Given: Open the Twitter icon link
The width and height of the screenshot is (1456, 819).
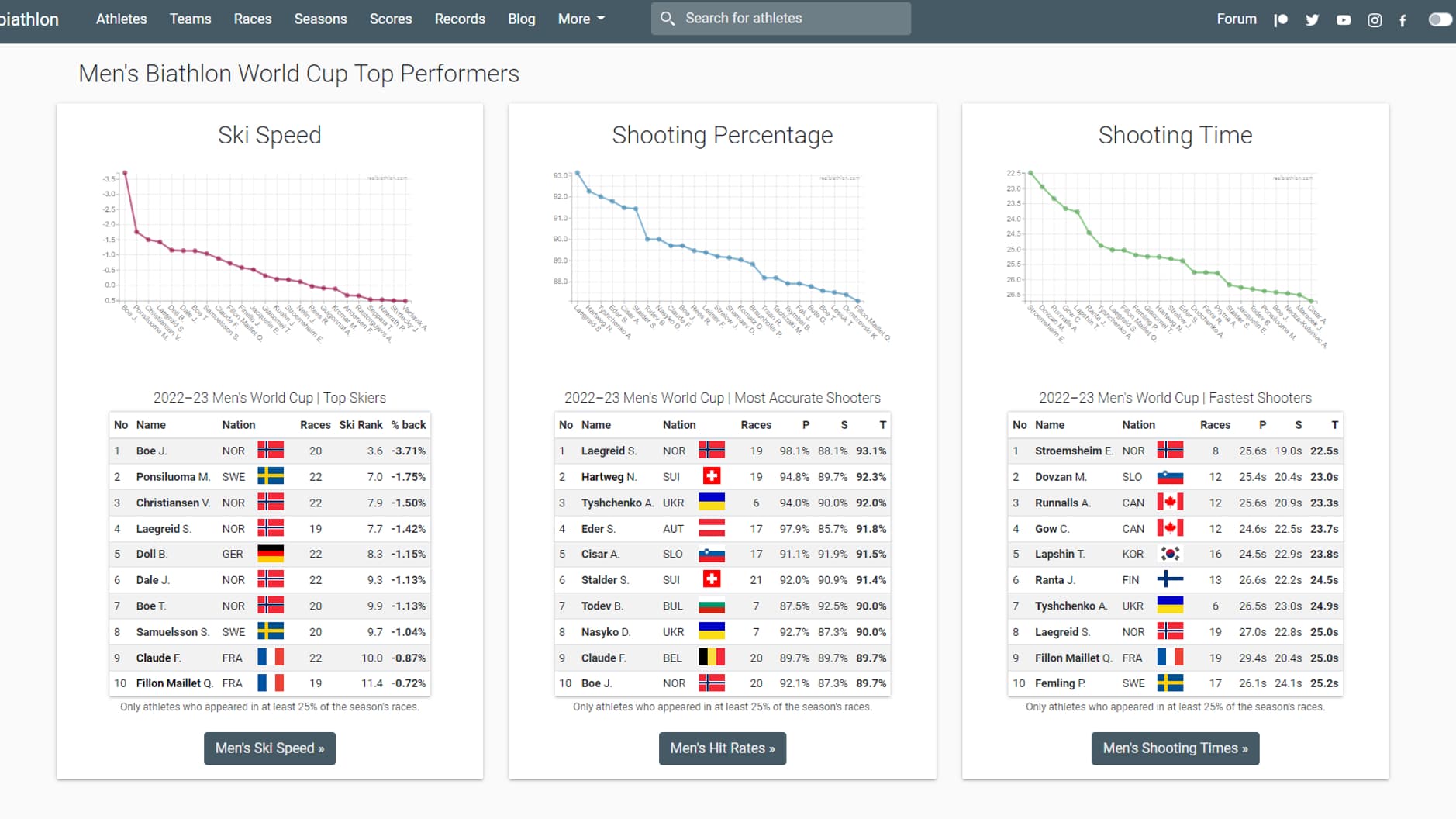Looking at the screenshot, I should click(1312, 19).
